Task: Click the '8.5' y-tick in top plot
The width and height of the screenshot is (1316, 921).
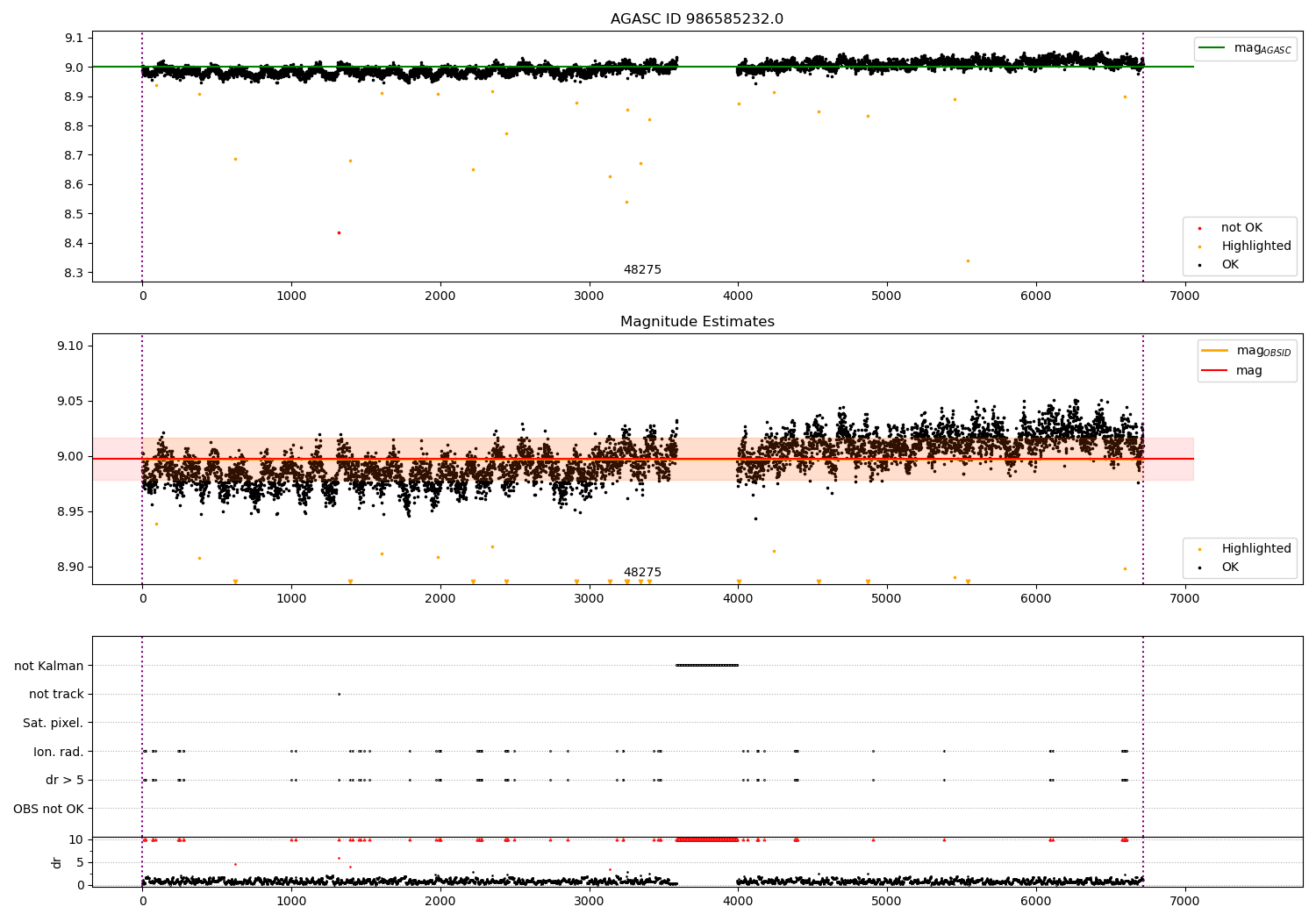Action: tap(74, 214)
